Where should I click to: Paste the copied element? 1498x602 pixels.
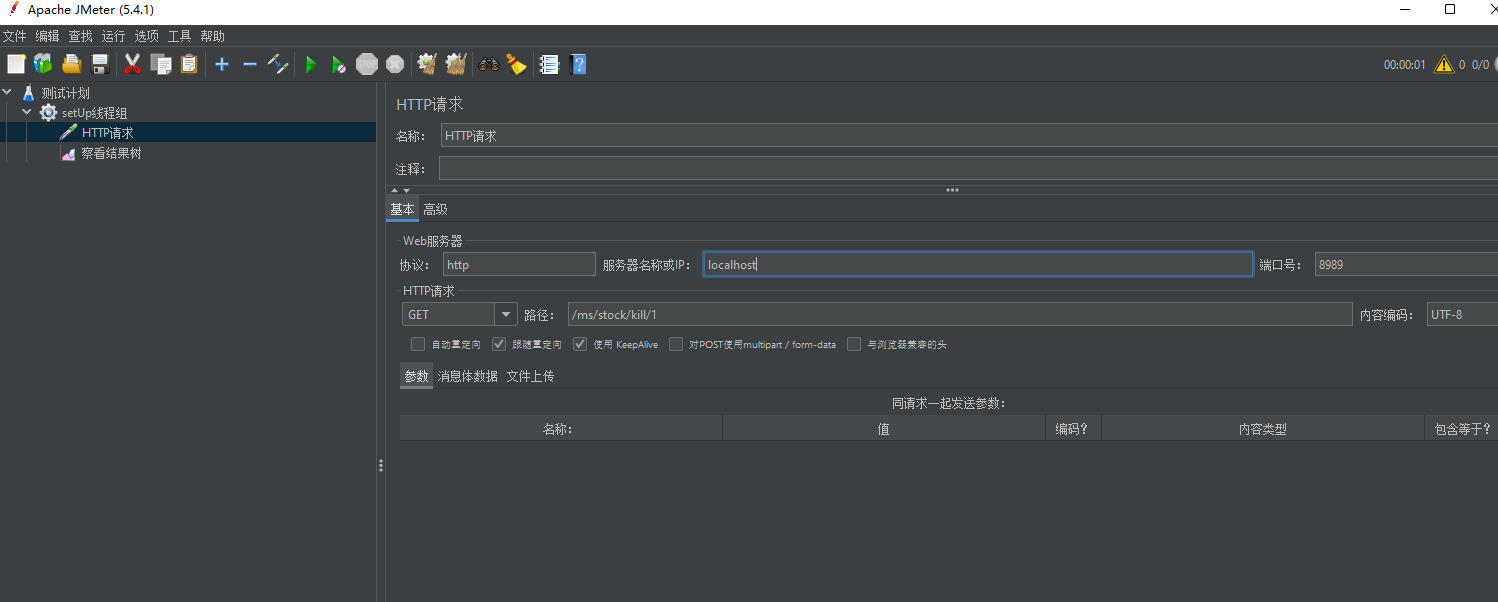coord(188,64)
